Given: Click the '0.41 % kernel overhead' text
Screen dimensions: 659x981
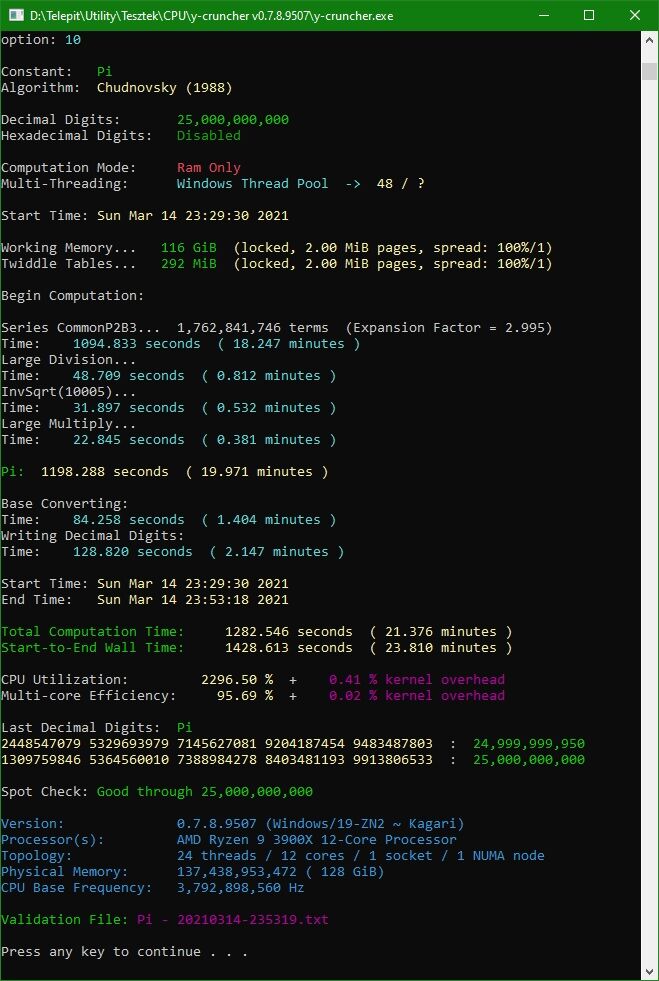Looking at the screenshot, I should tap(417, 680).
